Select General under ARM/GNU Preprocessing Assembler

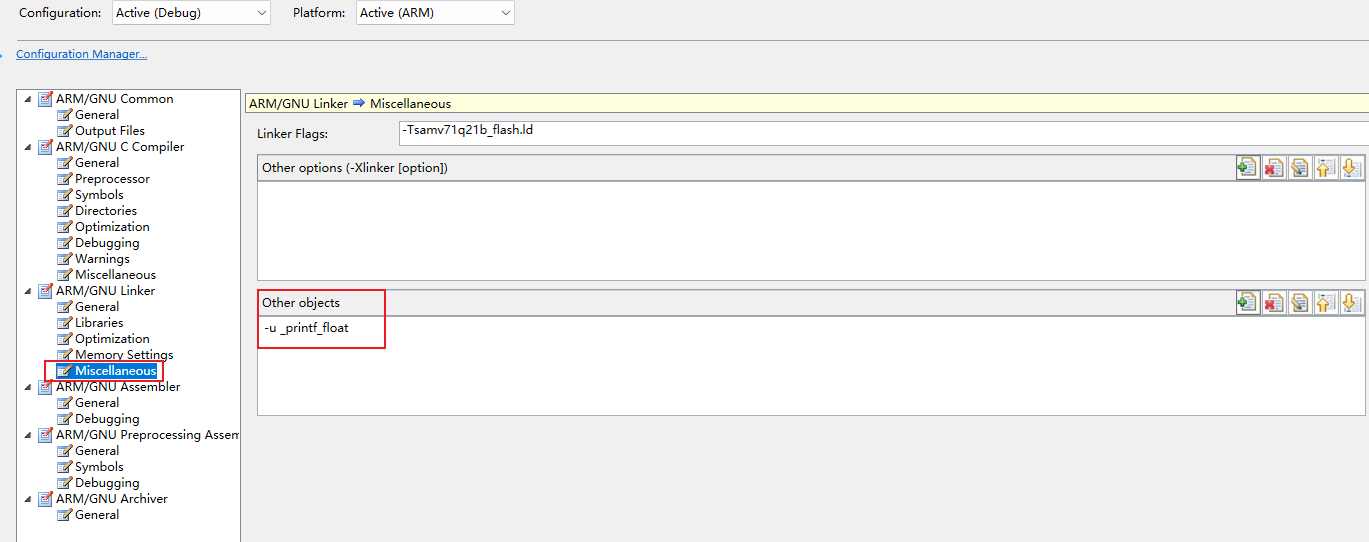click(97, 451)
